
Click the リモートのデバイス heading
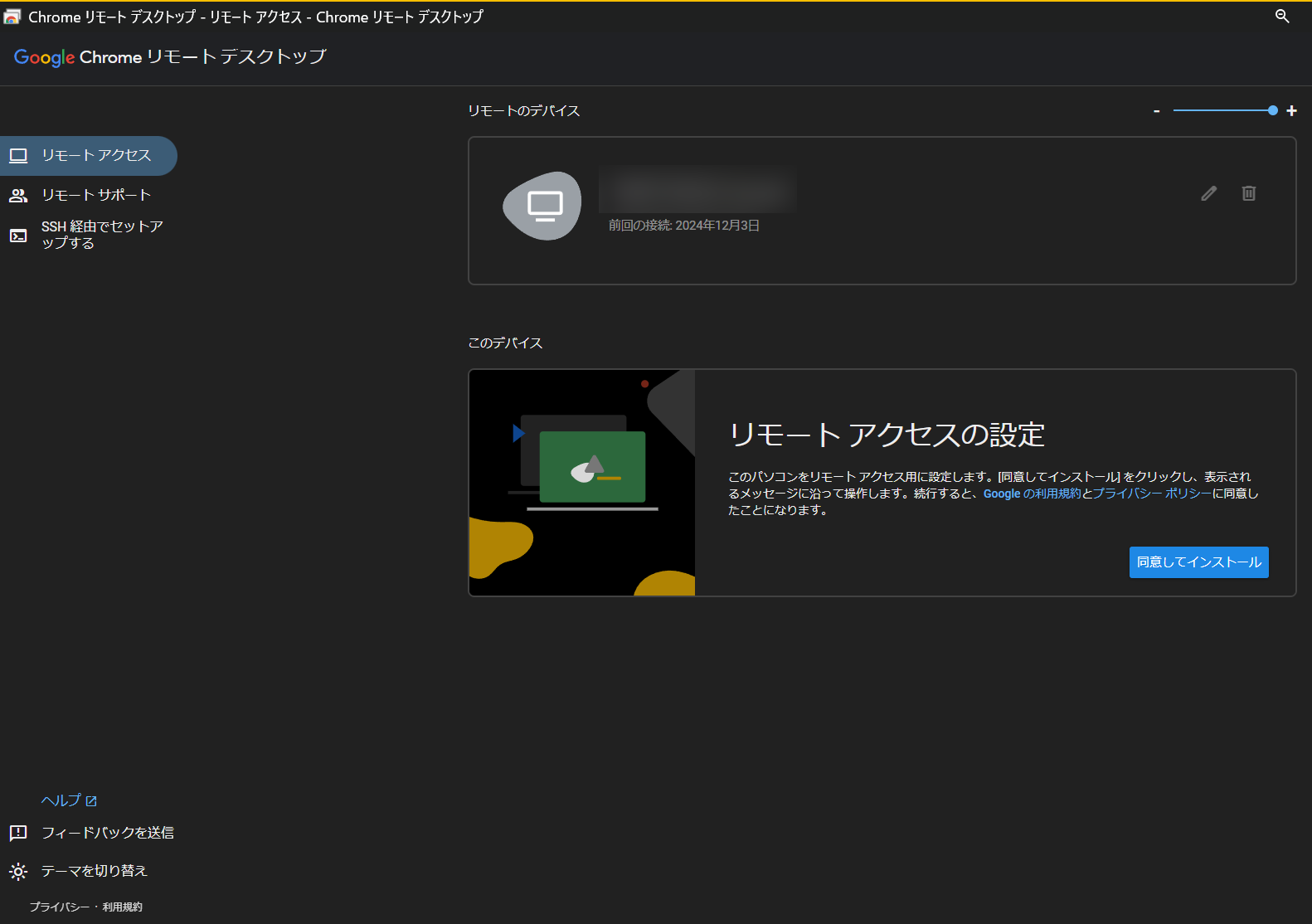click(x=524, y=111)
